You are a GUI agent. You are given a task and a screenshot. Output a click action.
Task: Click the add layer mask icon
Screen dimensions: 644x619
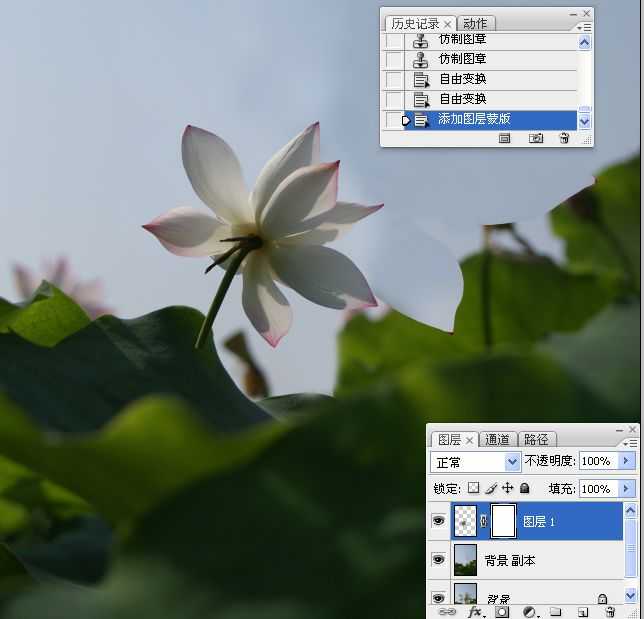tap(502, 611)
